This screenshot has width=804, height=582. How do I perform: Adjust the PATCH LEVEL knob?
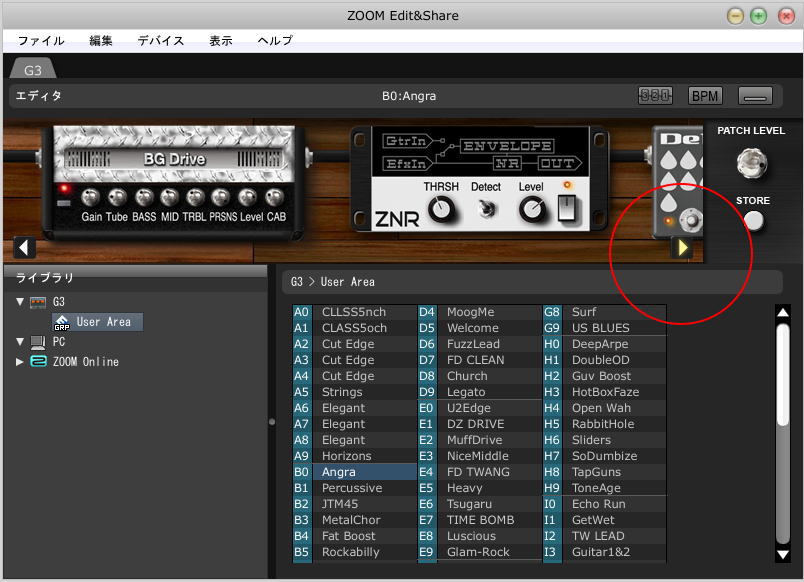pos(752,163)
